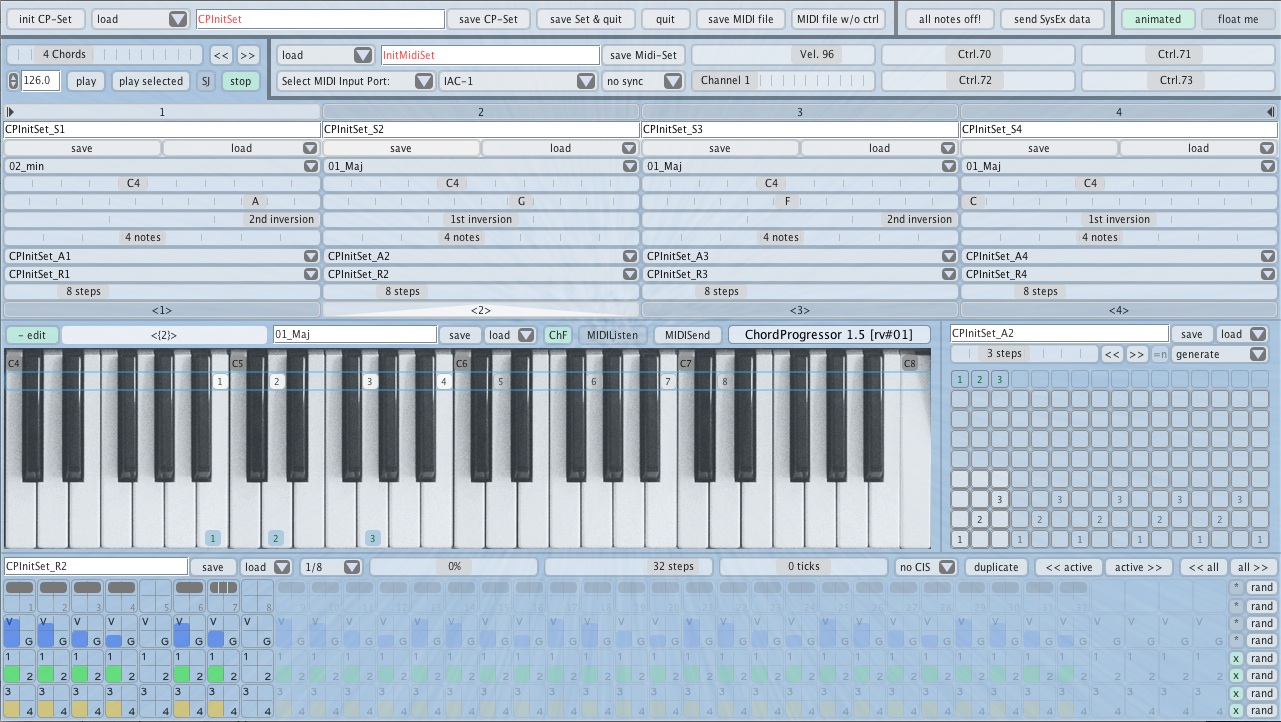Click blue key label 3 at keyboard bottom

pyautogui.click(x=373, y=538)
